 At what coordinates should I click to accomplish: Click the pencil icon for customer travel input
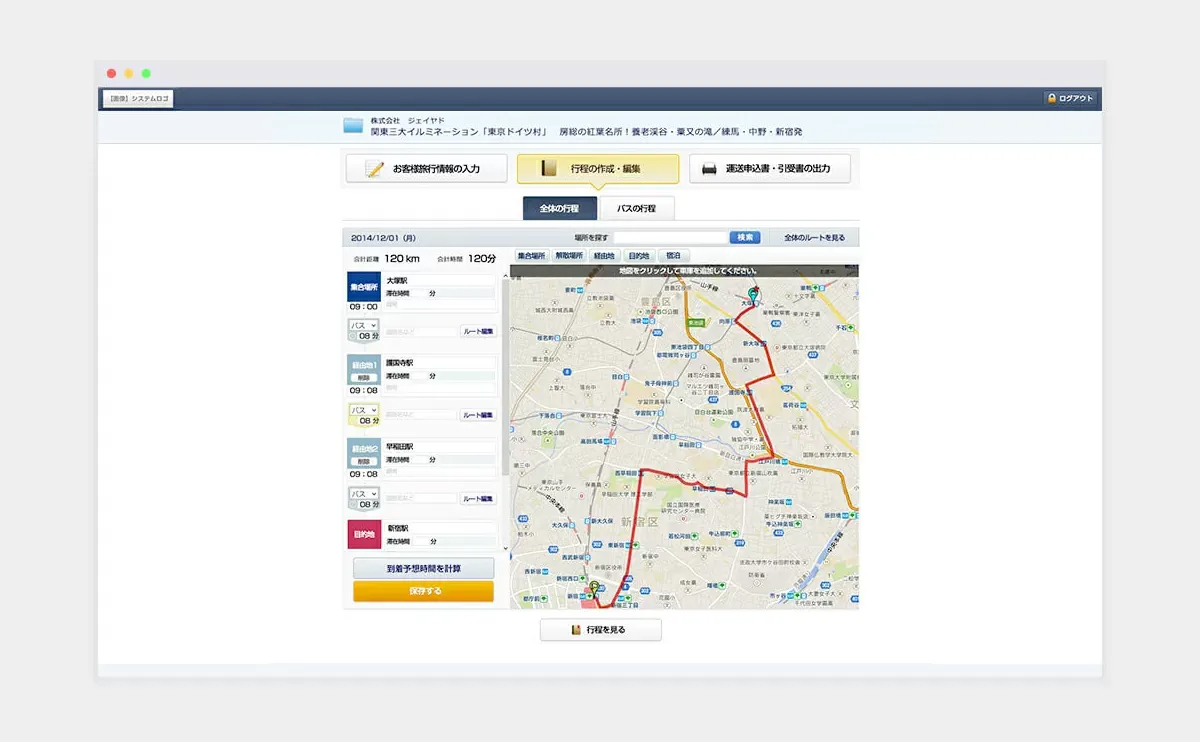pos(375,169)
